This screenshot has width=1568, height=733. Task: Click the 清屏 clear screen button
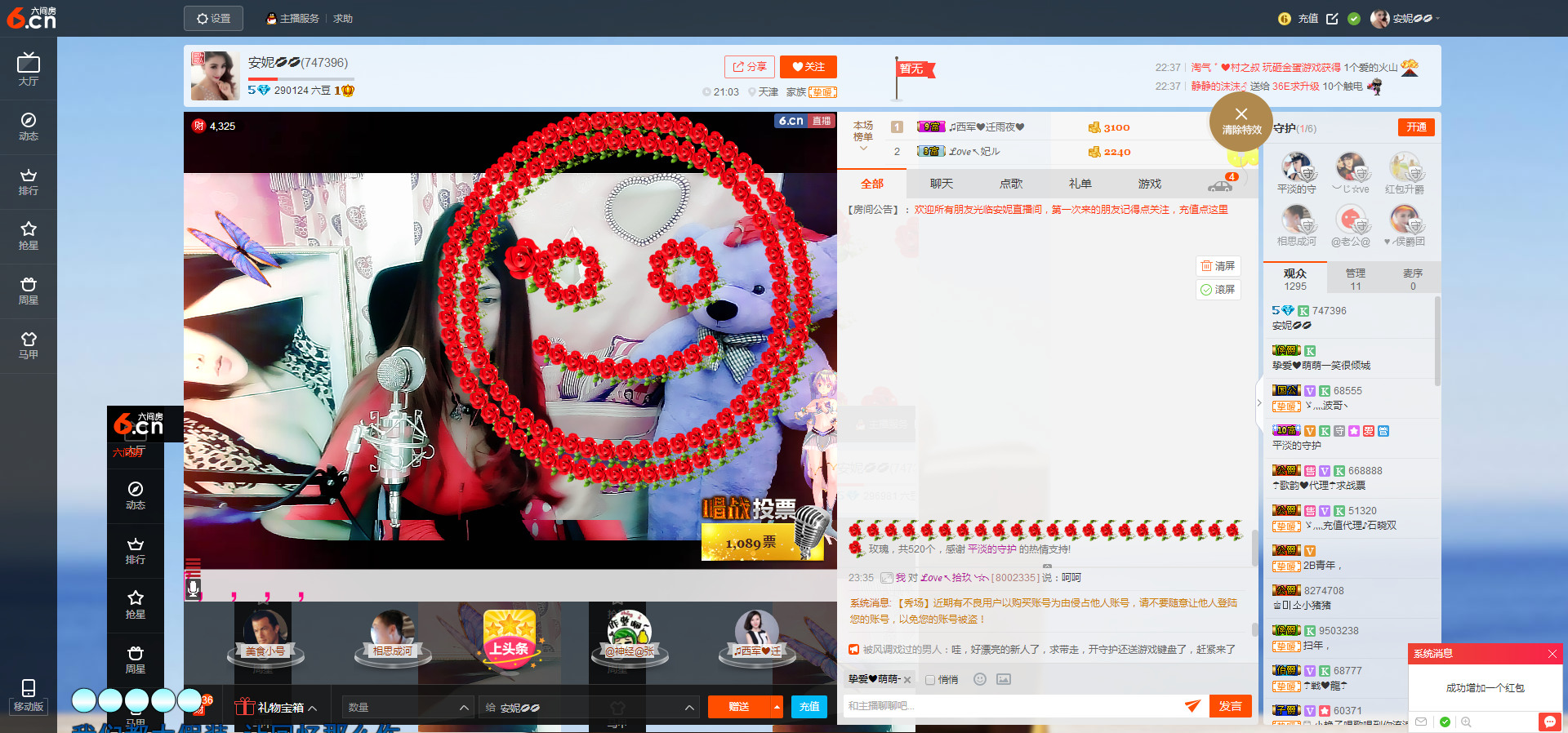click(x=1218, y=266)
